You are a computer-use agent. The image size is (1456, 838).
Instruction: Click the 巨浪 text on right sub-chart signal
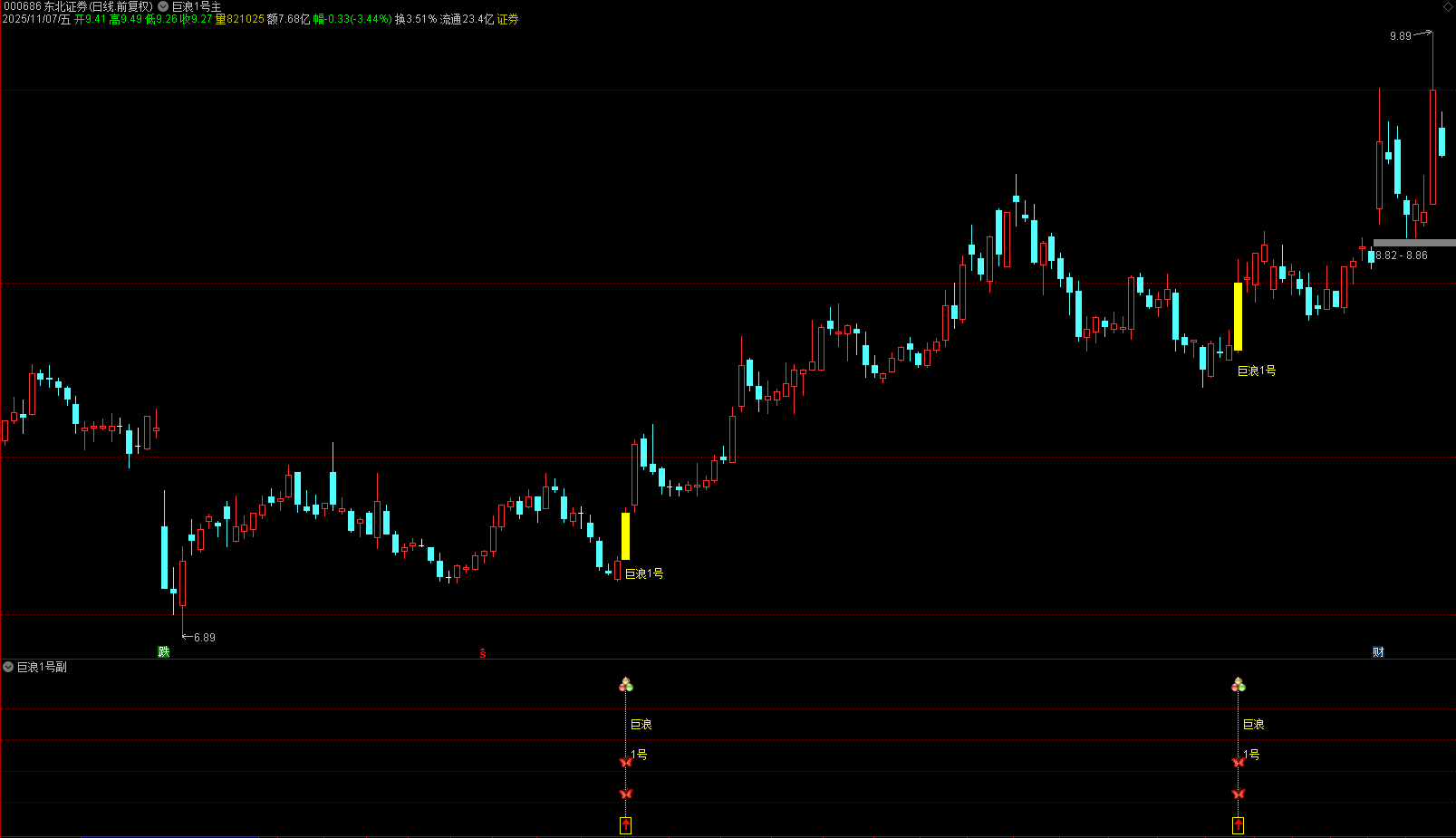pyautogui.click(x=1254, y=725)
